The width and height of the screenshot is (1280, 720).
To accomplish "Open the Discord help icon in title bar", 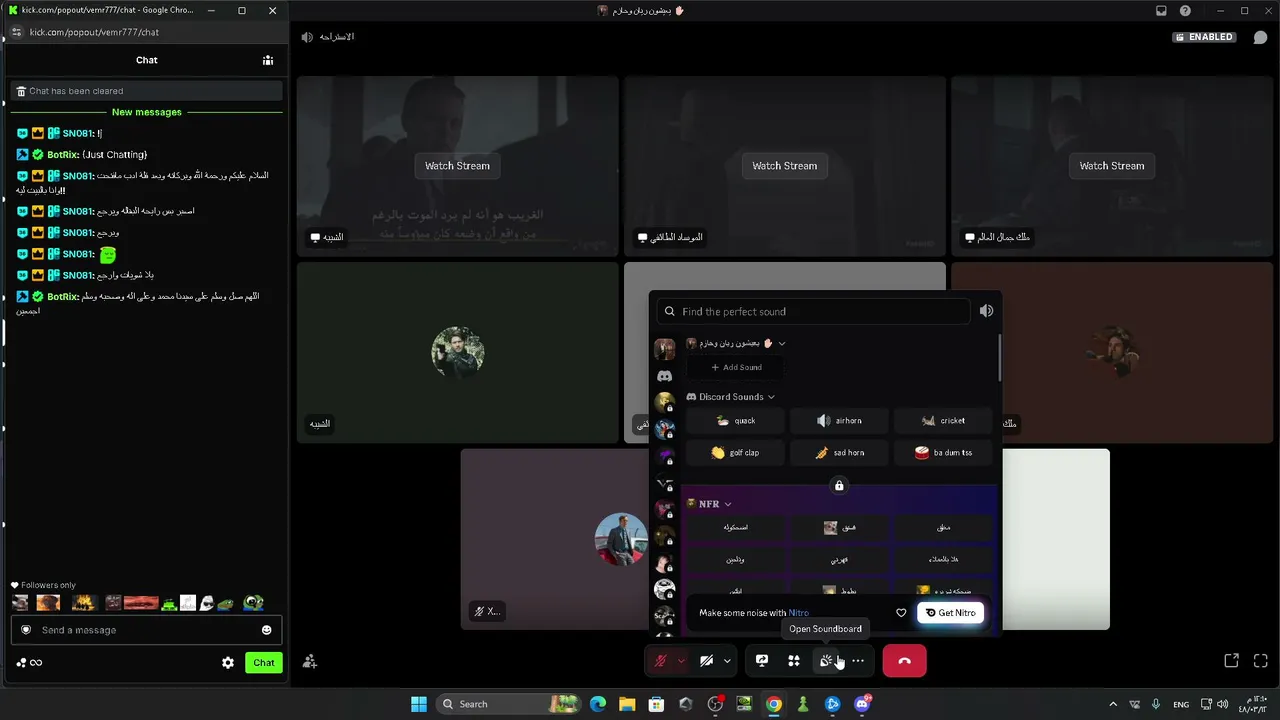I will [x=1185, y=11].
